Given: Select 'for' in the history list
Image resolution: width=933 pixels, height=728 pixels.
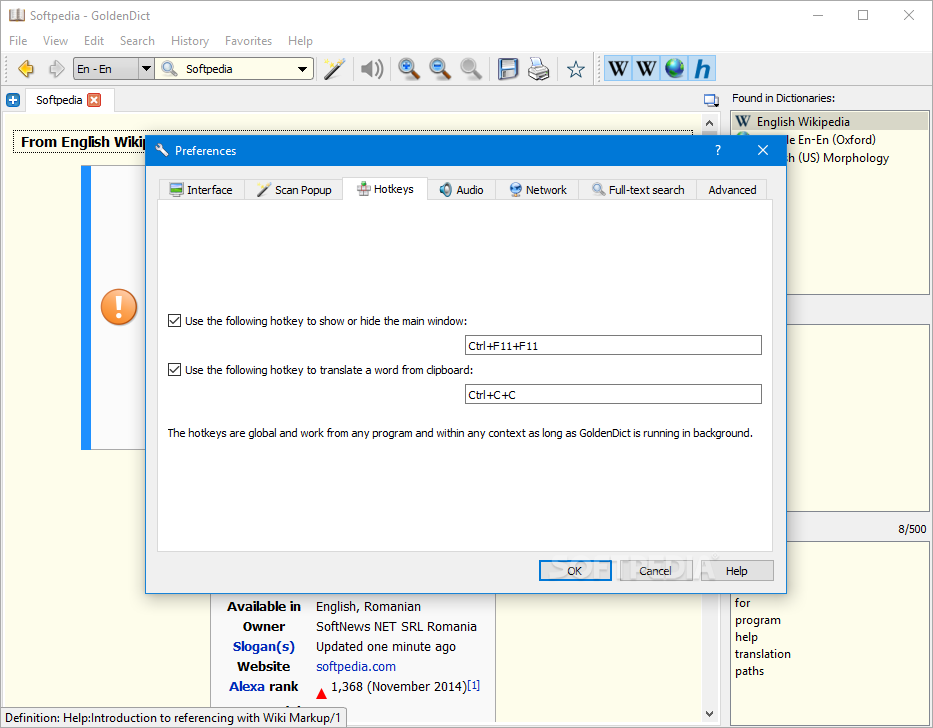Looking at the screenshot, I should 742,602.
